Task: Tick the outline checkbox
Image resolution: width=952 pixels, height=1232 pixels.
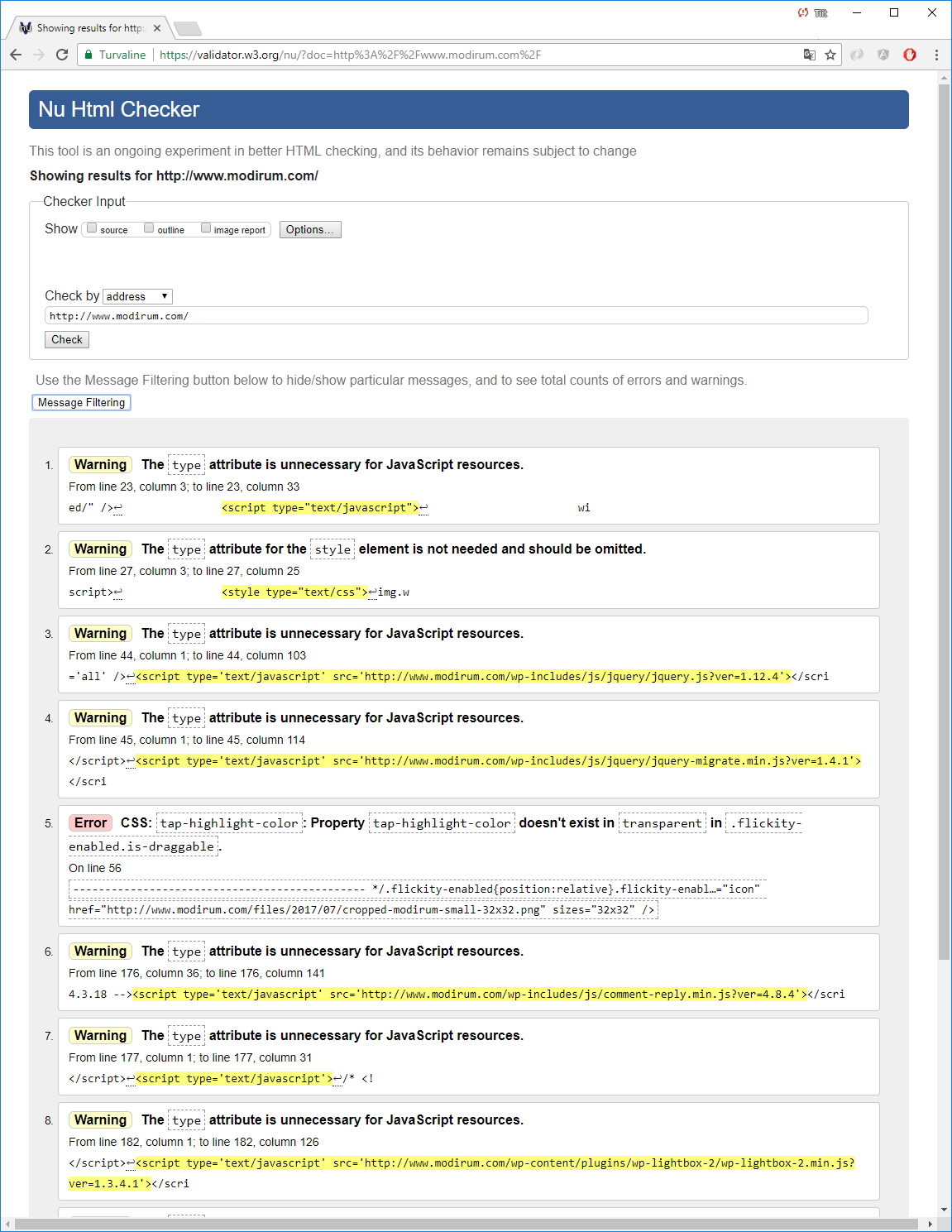Action: (150, 228)
